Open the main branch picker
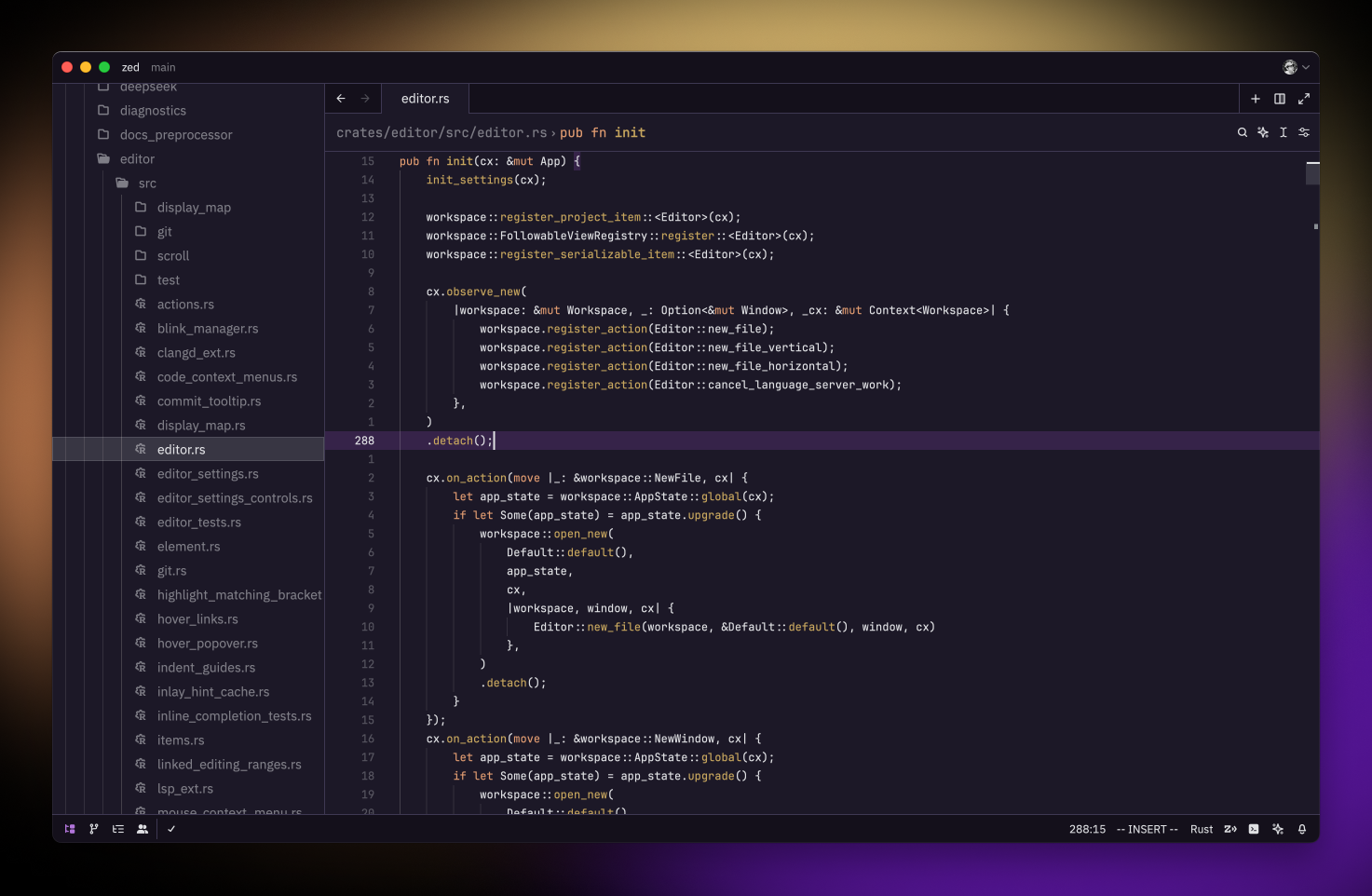Screen dimensions: 1372x896 (x=163, y=67)
